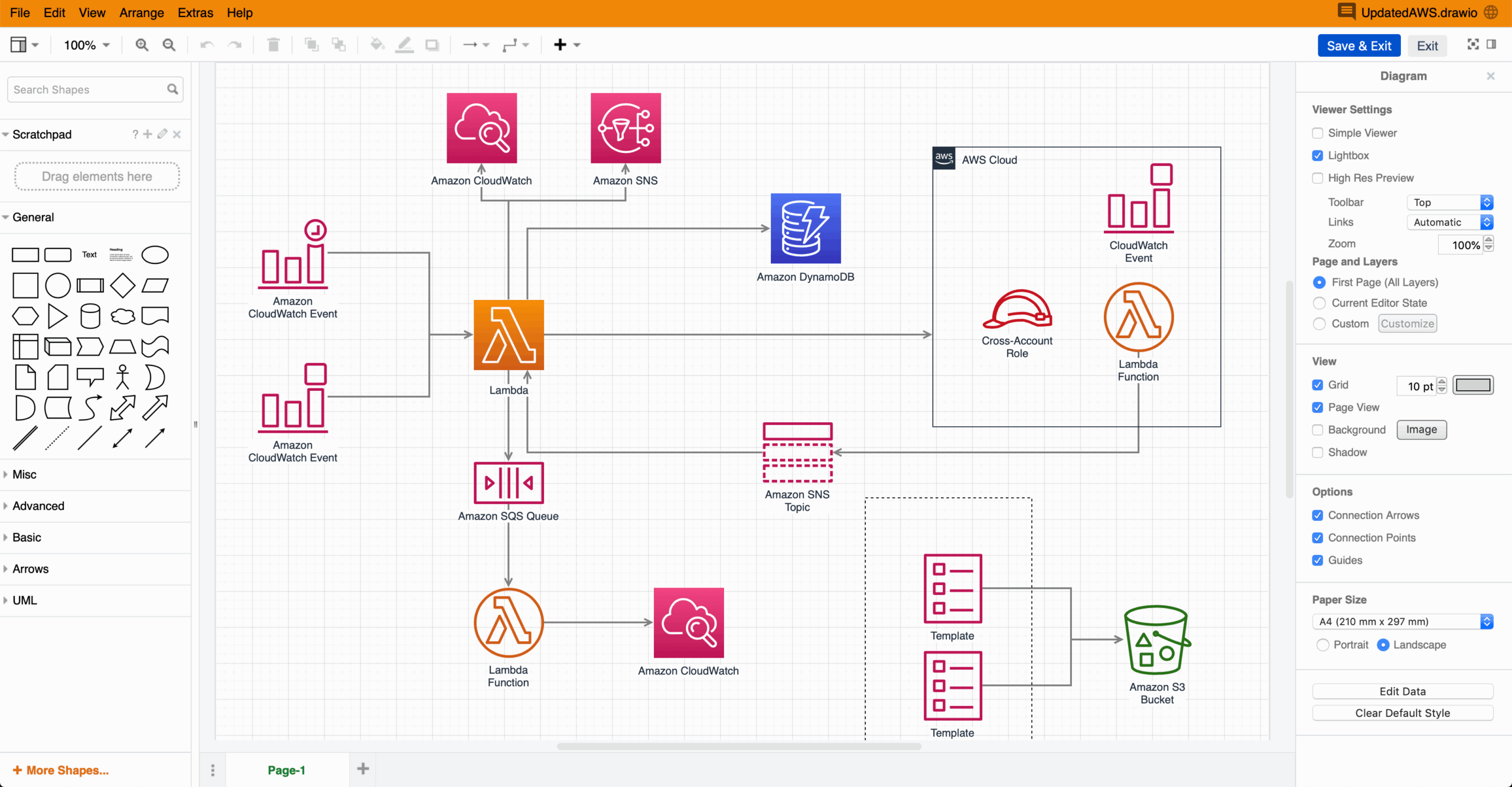
Task: Click the Shadow toolbar icon
Action: 432,45
